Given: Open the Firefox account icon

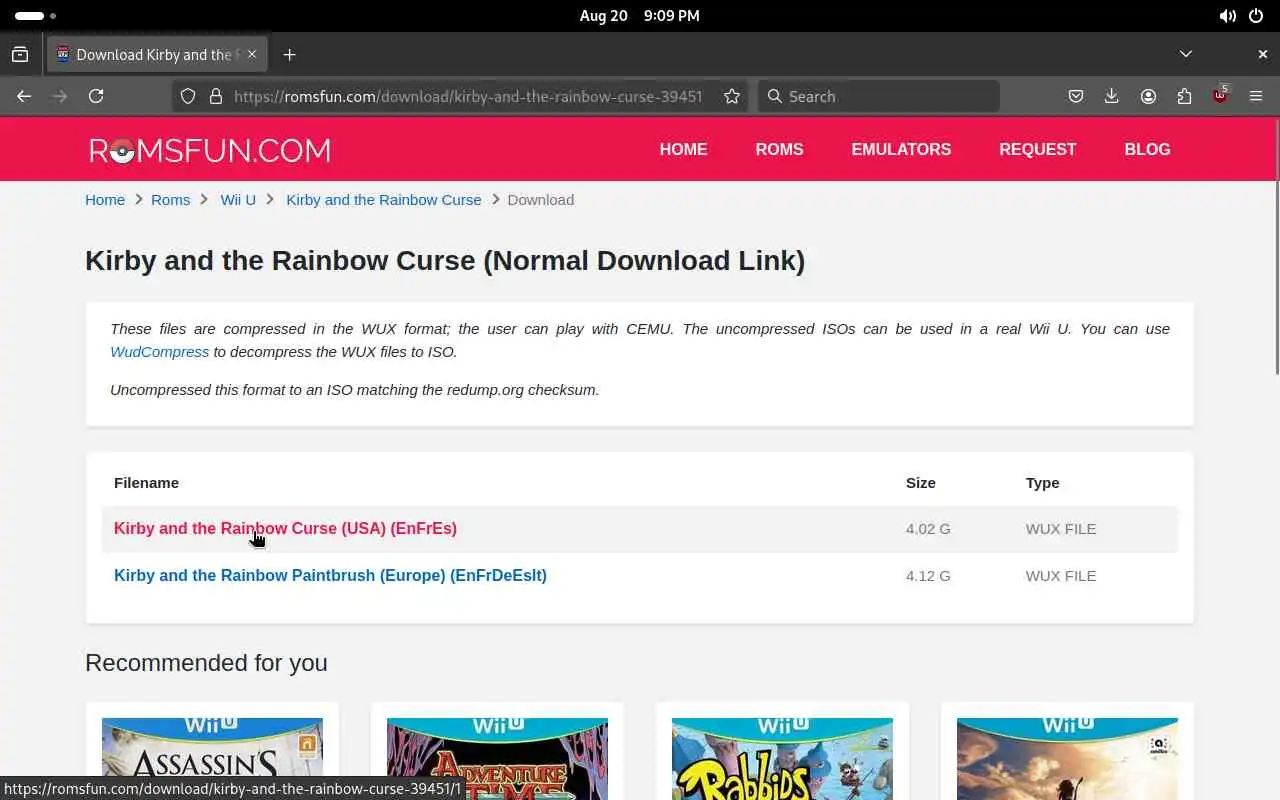Looking at the screenshot, I should [x=1148, y=96].
